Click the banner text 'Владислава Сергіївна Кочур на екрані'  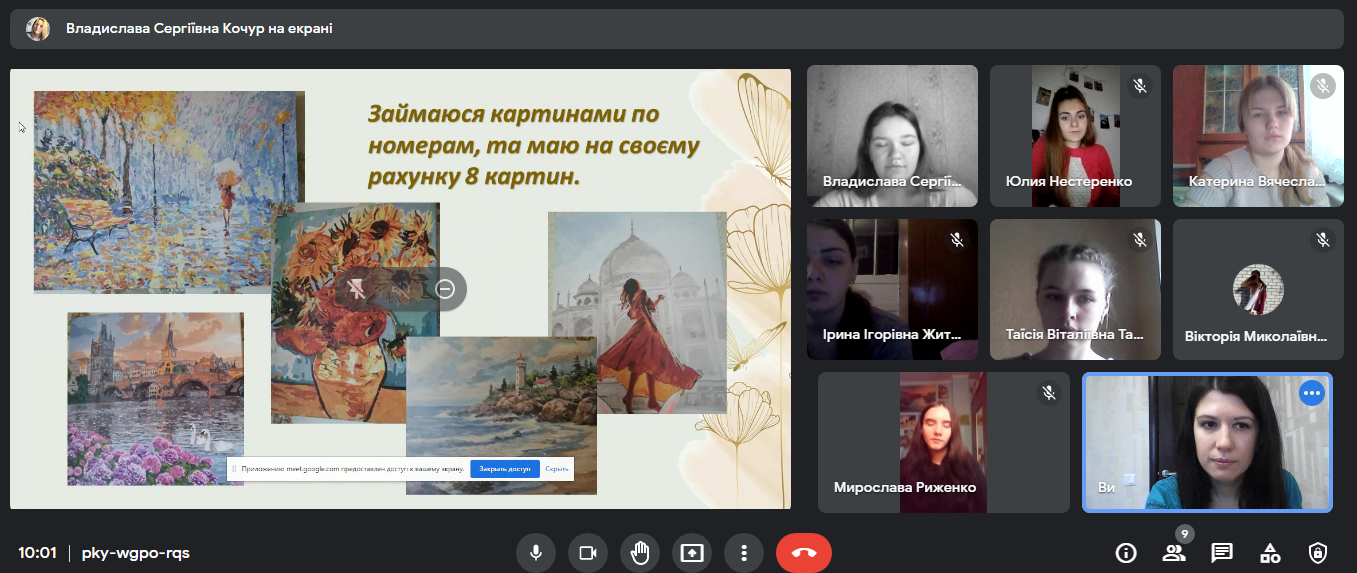(199, 28)
